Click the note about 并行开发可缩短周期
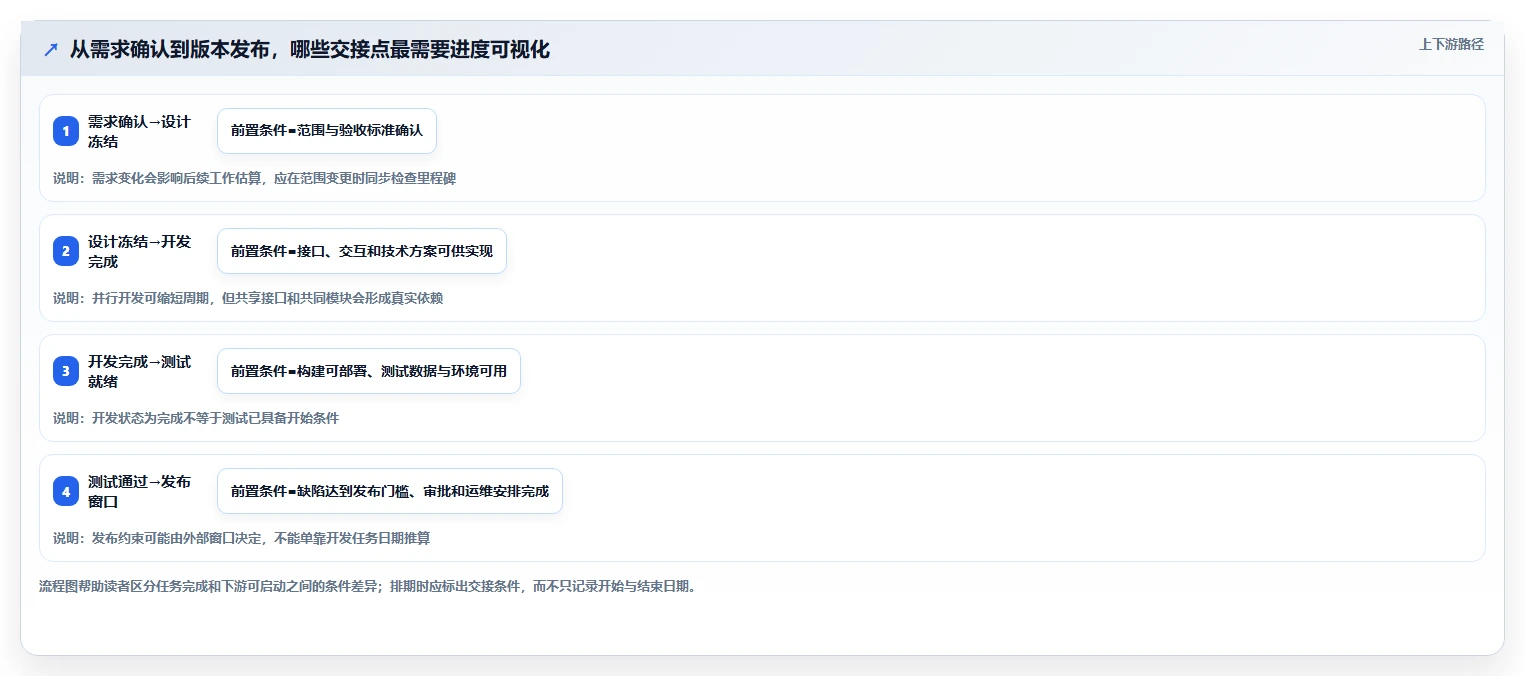The image size is (1525, 676). 248,298
